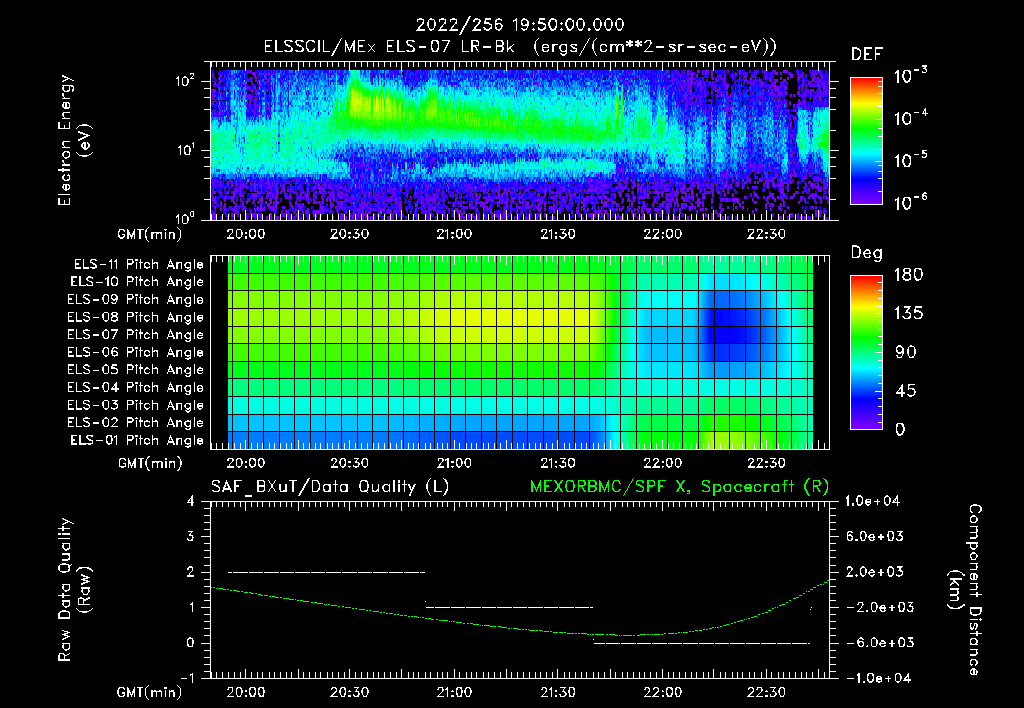This screenshot has width=1024, height=708.
Task: Click the ELS-08 Pitch Angle row label
Action: (136, 317)
